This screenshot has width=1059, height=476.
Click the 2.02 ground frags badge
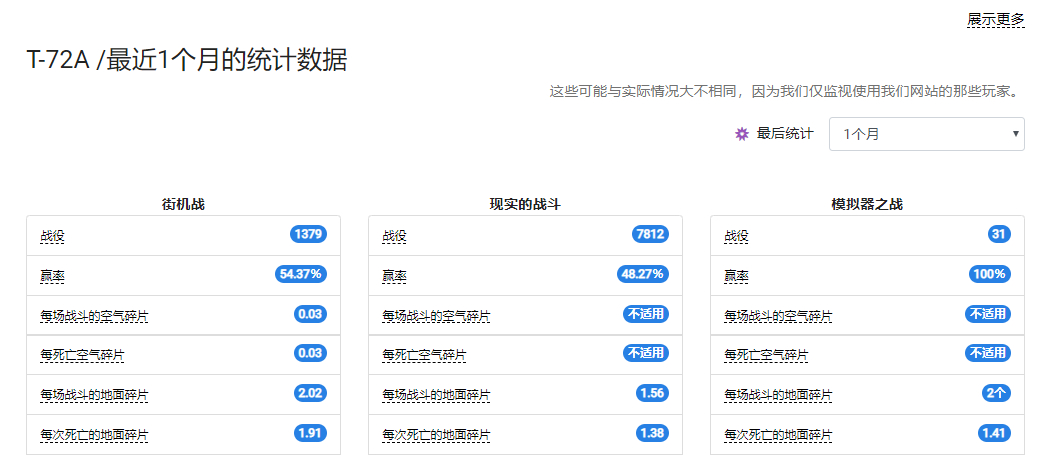pyautogui.click(x=311, y=394)
